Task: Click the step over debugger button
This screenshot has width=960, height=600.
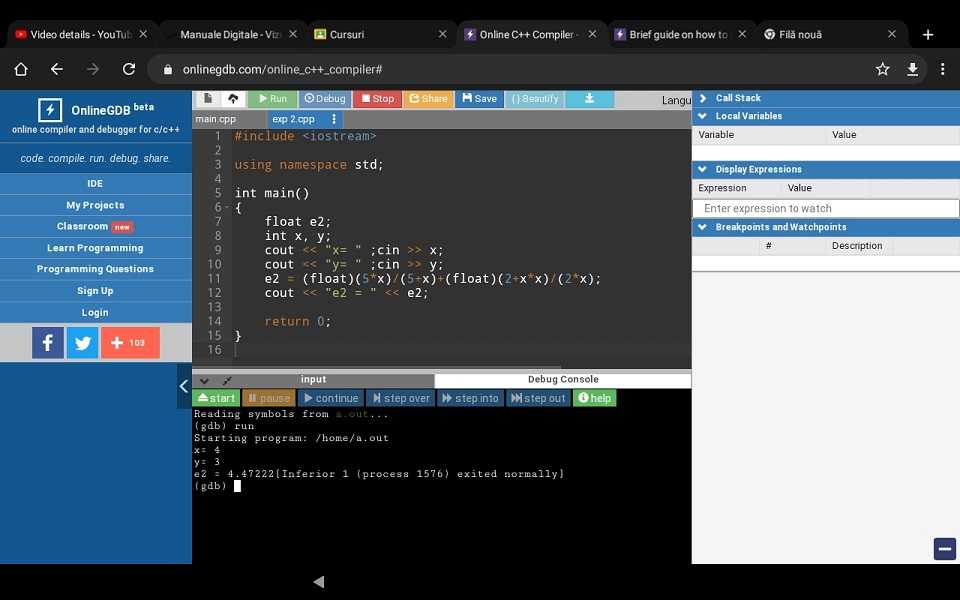Action: pyautogui.click(x=400, y=398)
